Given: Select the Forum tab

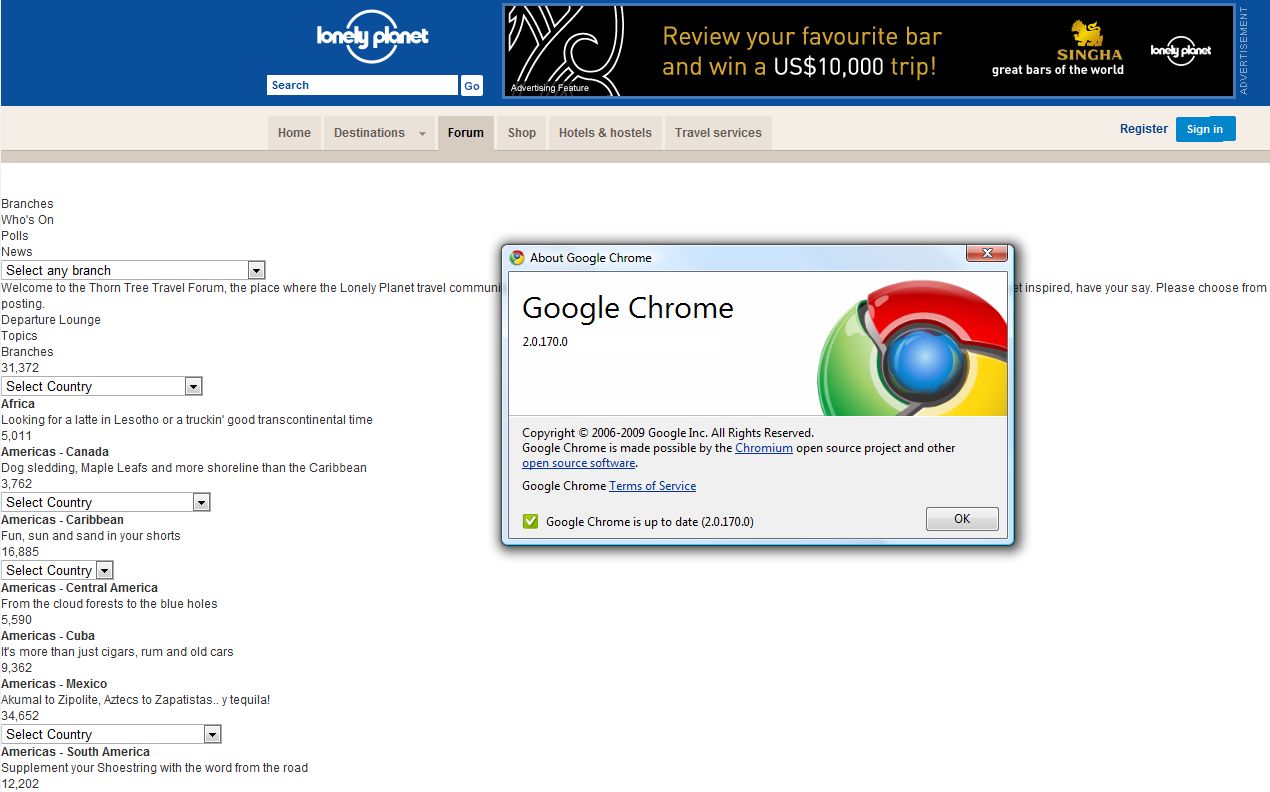Looking at the screenshot, I should point(466,133).
